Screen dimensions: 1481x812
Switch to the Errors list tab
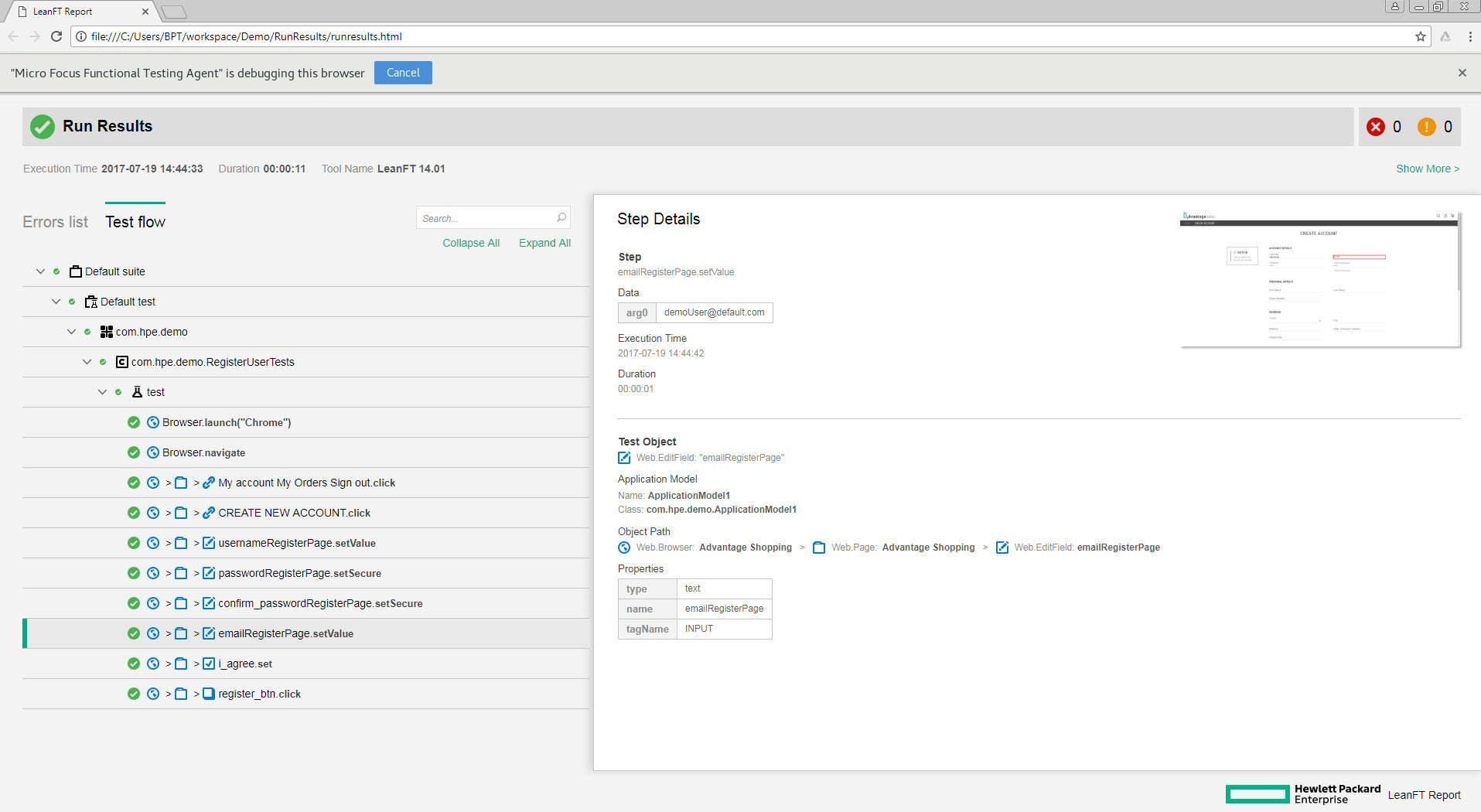pos(55,222)
